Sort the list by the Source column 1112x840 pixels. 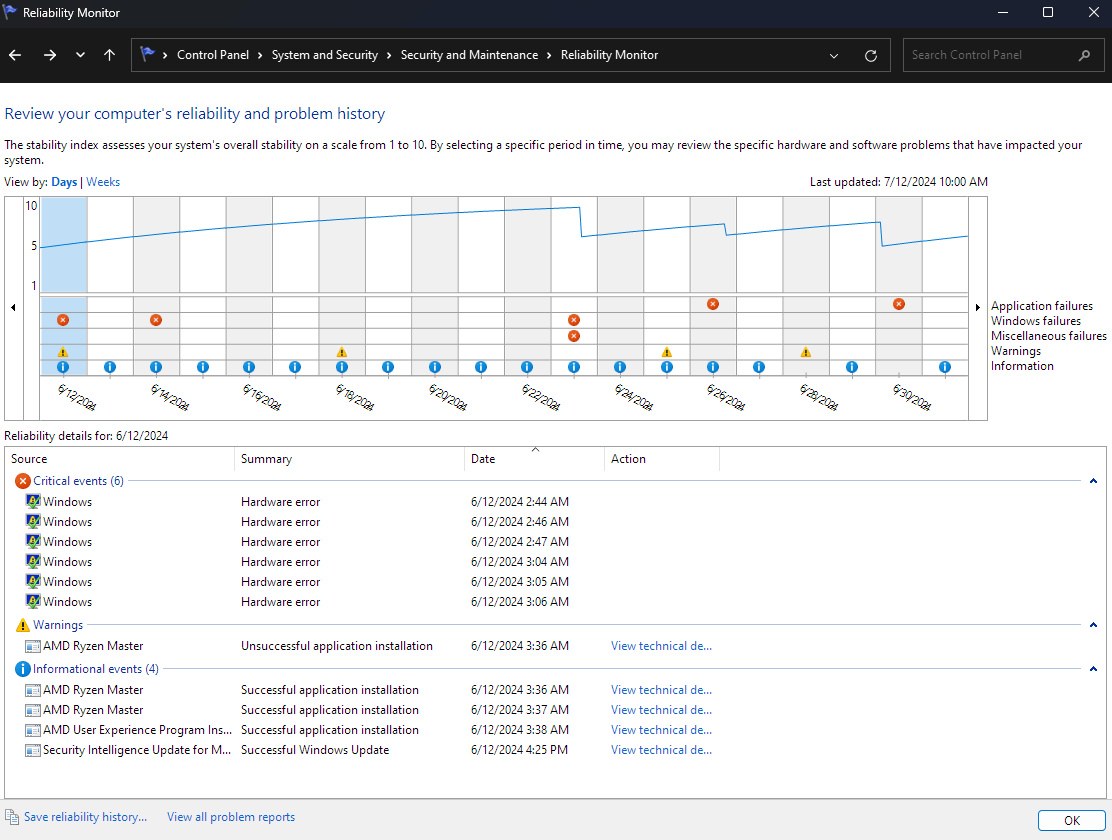(120, 459)
